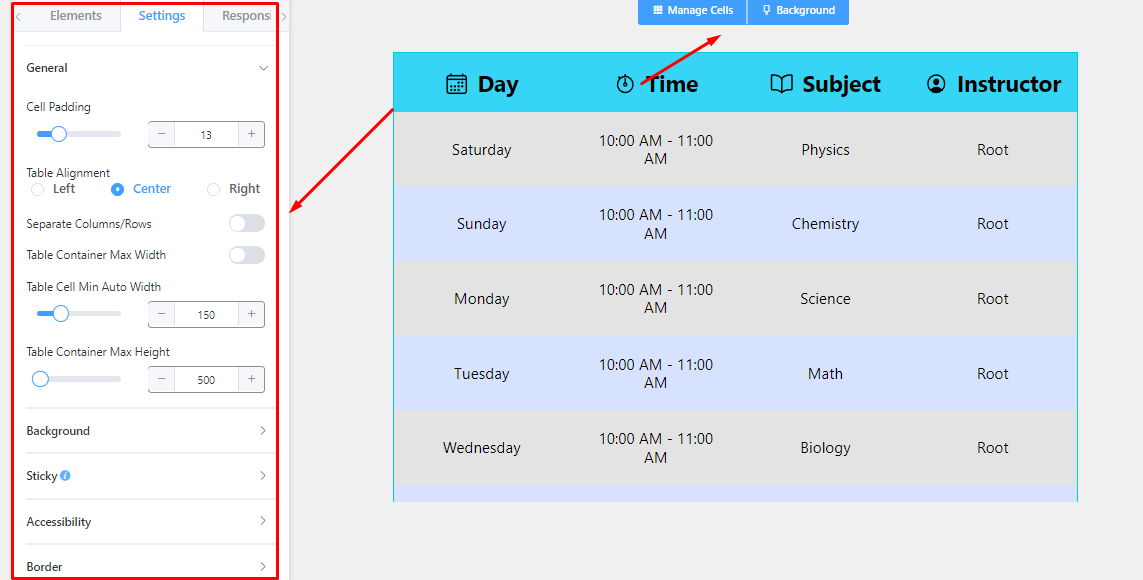Click the right tab scroll arrow
The width and height of the screenshot is (1143, 580).
[284, 16]
